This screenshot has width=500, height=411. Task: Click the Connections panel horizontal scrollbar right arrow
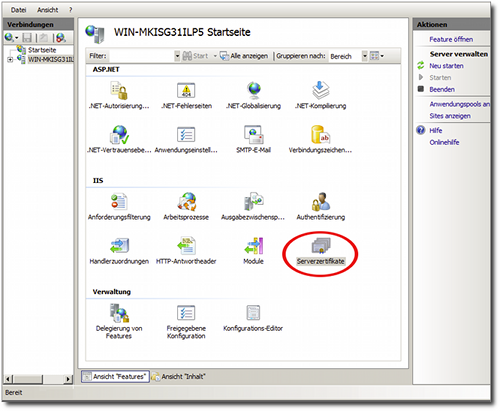[68, 379]
